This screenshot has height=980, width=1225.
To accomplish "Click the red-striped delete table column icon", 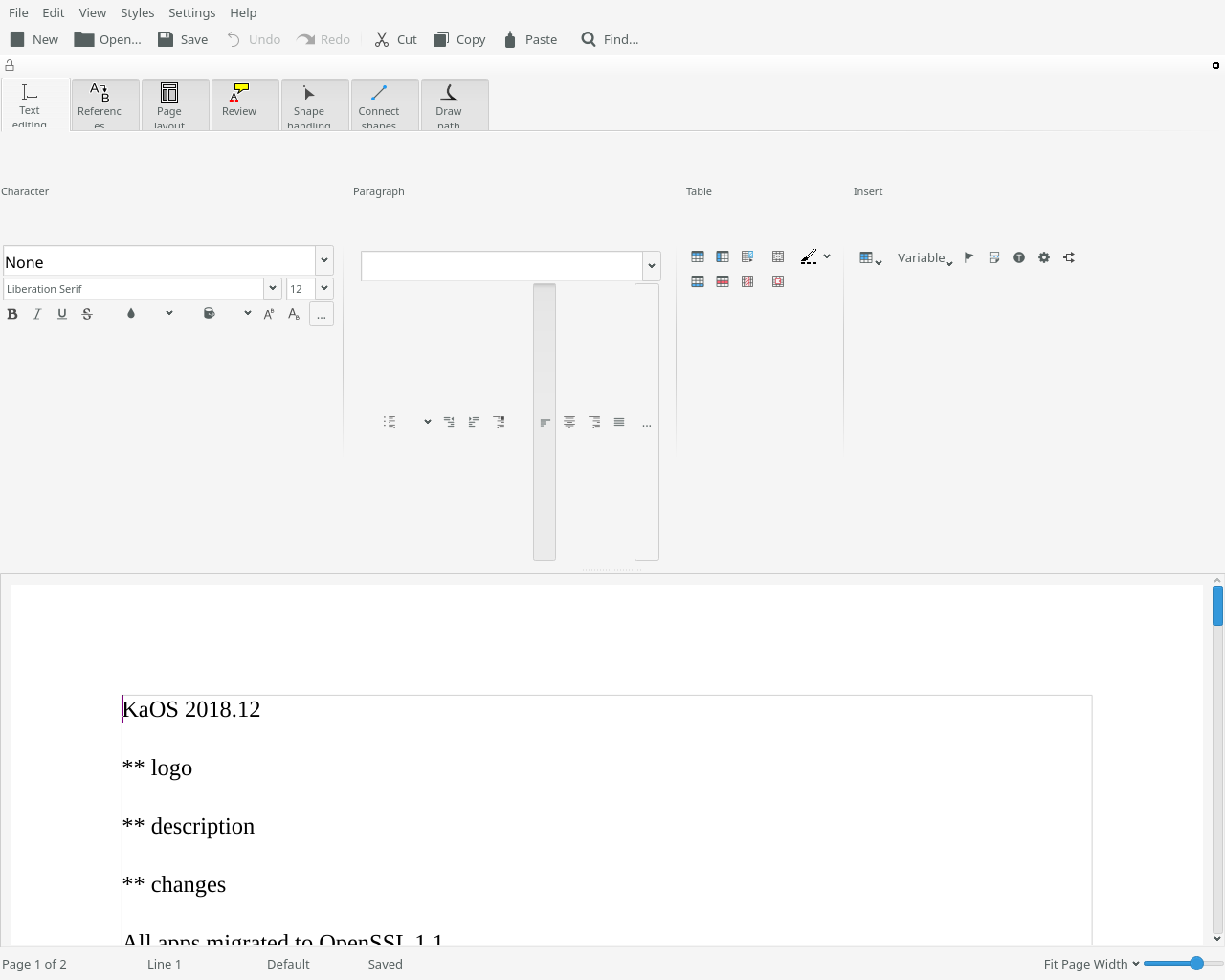I will [x=747, y=281].
